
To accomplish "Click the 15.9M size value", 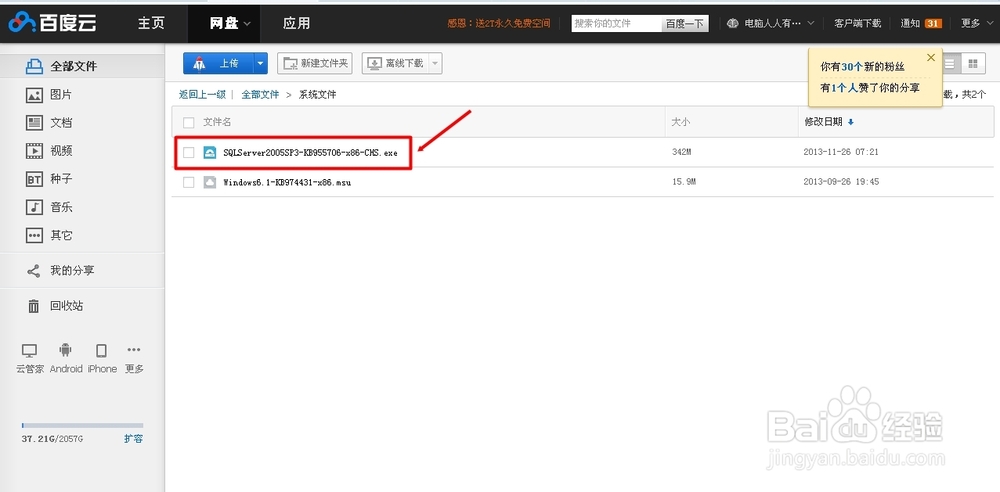I will coord(684,183).
